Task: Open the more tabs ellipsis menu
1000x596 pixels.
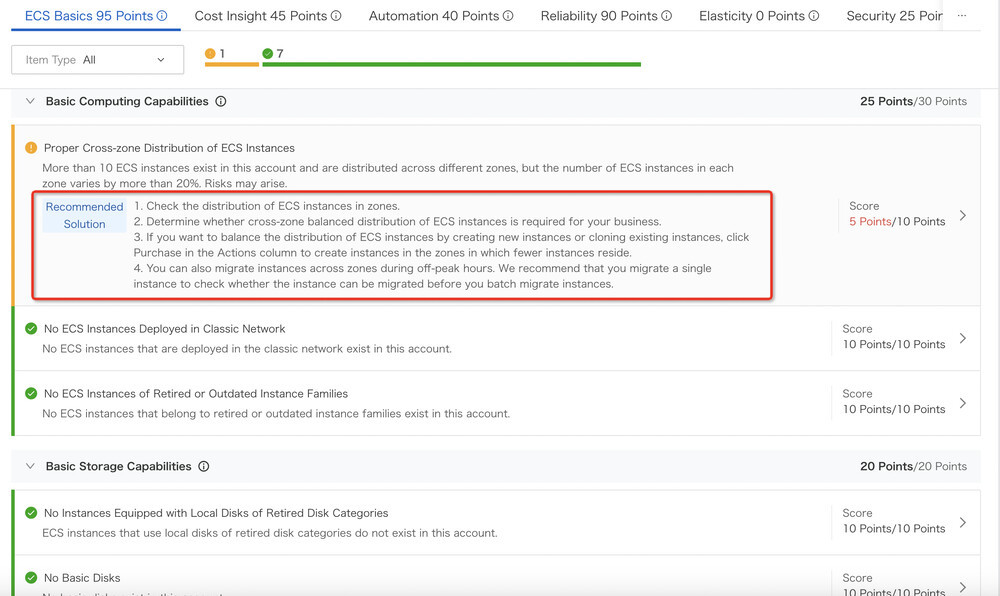Action: pos(962,16)
